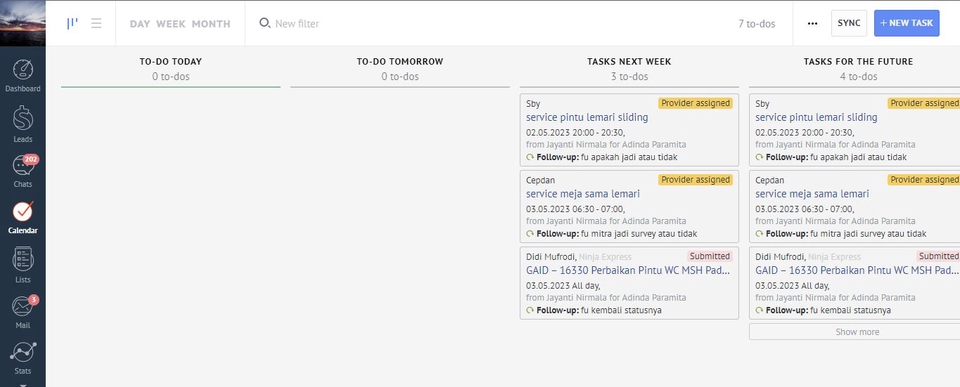The width and height of the screenshot is (960, 387).
Task: Click 'Didi Mufrodi' name in Next Week card
Action: (551, 257)
